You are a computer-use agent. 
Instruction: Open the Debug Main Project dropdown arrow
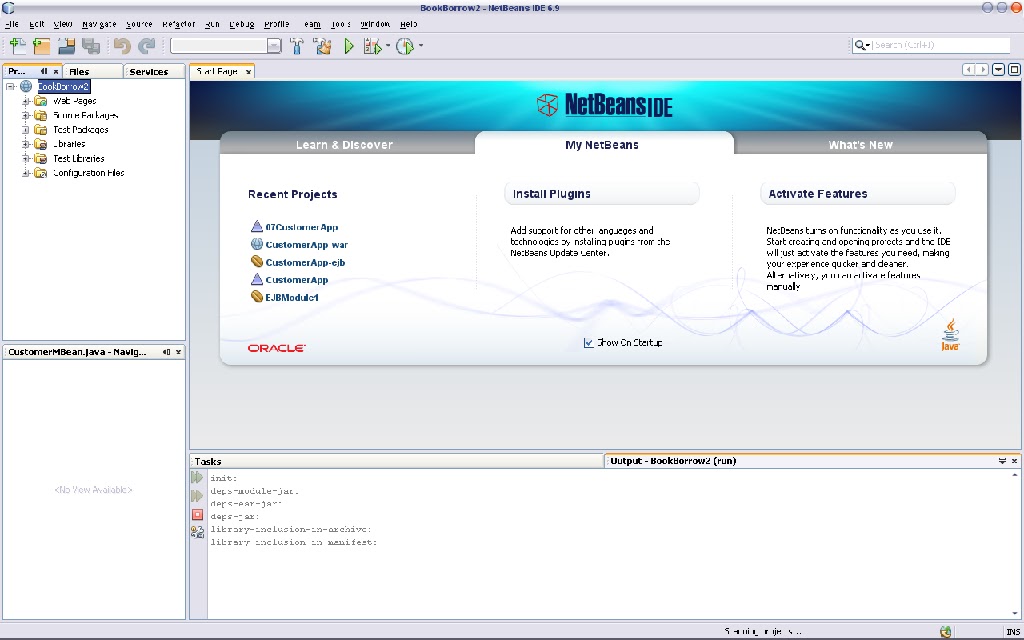tap(388, 46)
